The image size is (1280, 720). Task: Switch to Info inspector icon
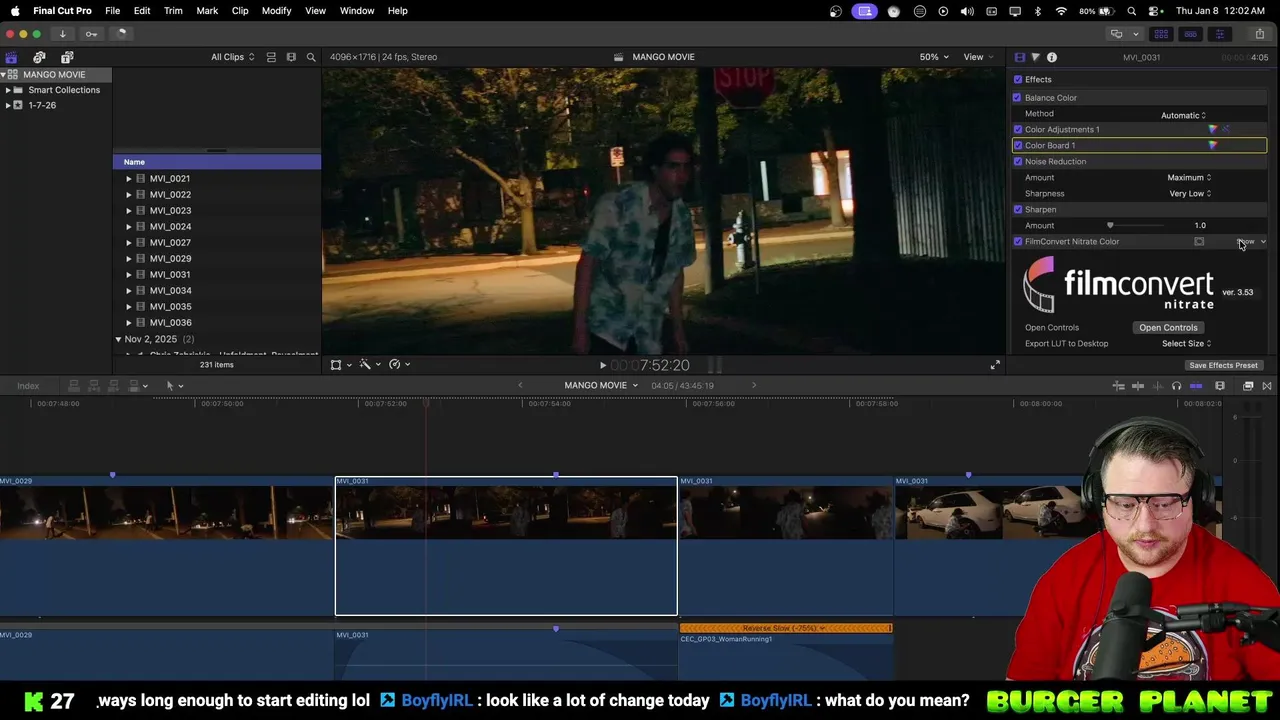(x=1051, y=57)
